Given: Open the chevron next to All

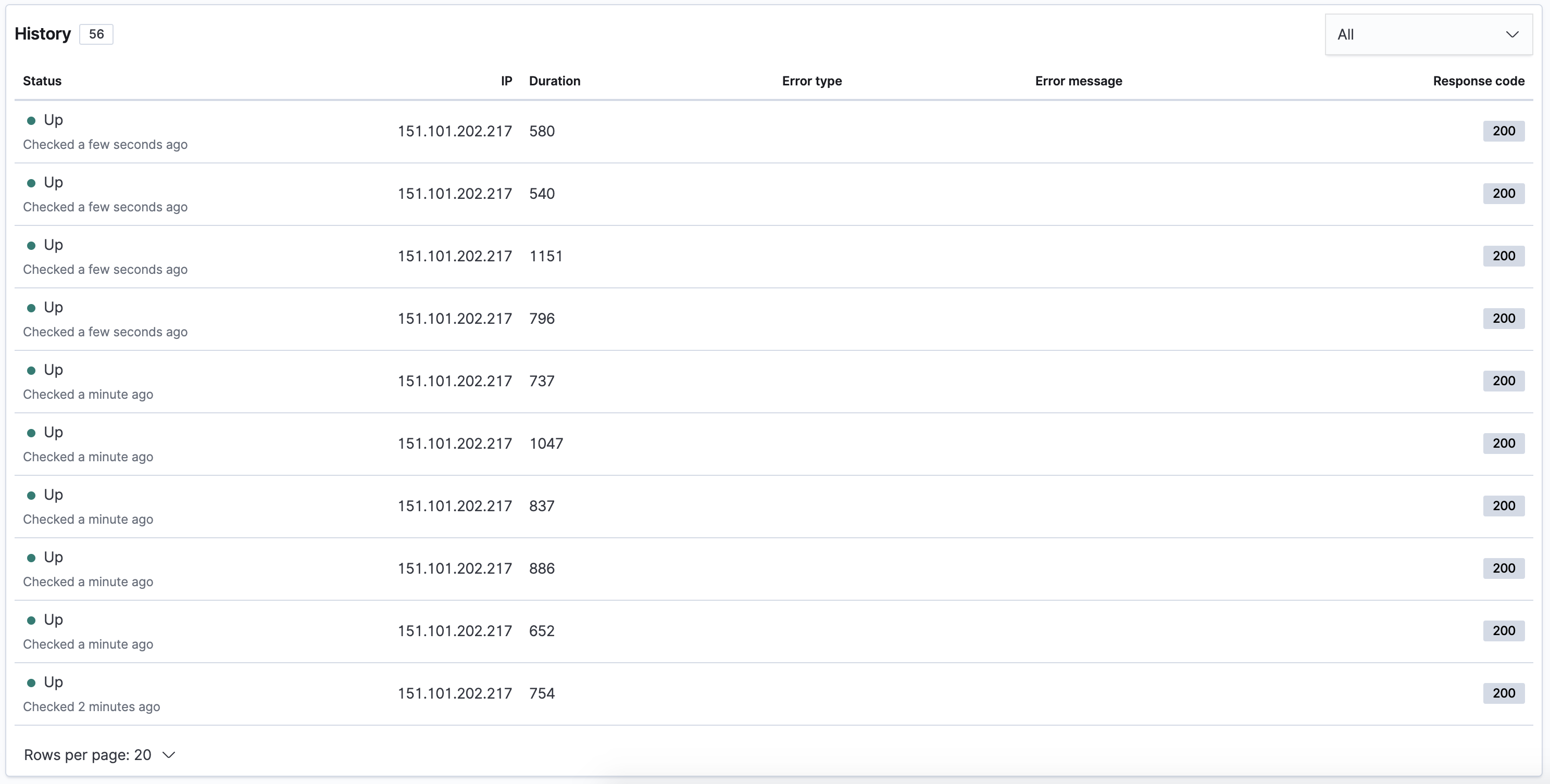Looking at the screenshot, I should tap(1512, 34).
